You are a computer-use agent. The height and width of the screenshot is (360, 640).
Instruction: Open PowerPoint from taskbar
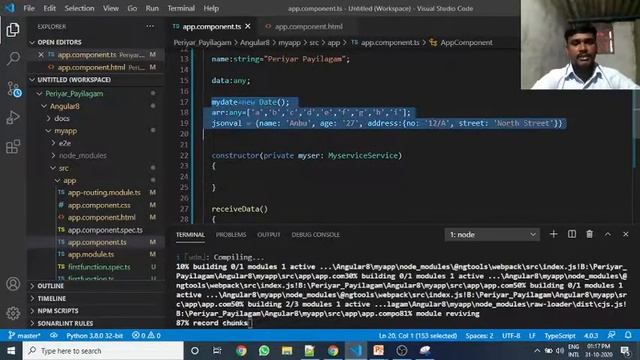pyautogui.click(x=378, y=351)
